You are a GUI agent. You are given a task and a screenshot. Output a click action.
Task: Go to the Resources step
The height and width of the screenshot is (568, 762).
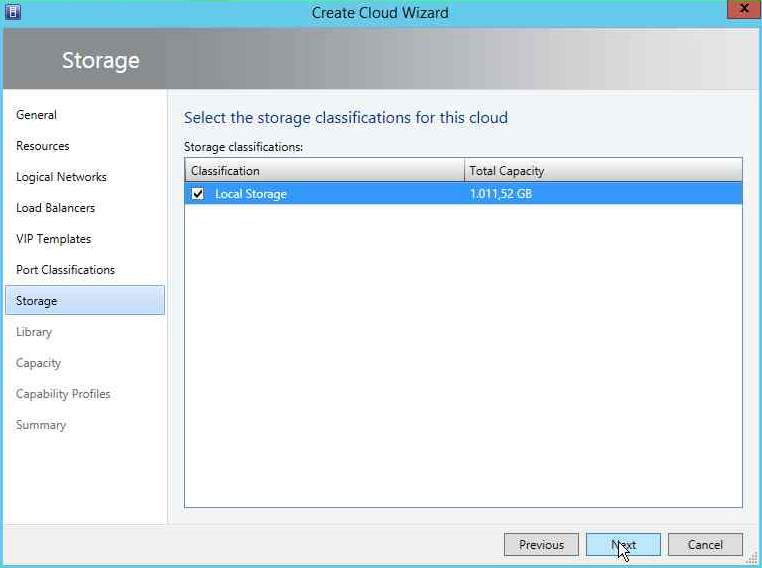pos(43,146)
